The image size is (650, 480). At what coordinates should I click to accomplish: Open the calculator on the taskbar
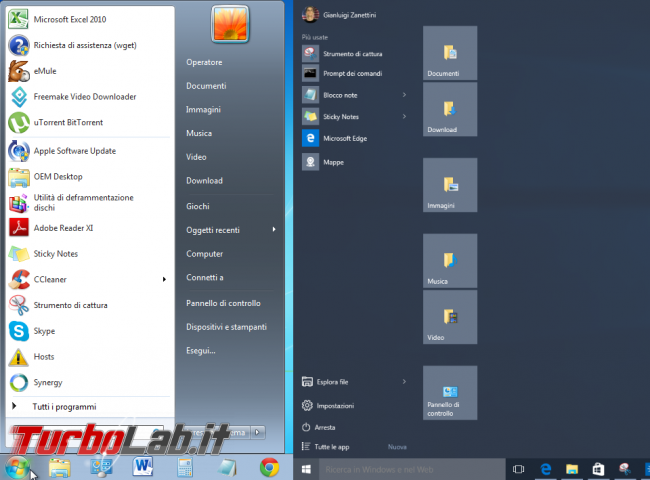pos(185,468)
